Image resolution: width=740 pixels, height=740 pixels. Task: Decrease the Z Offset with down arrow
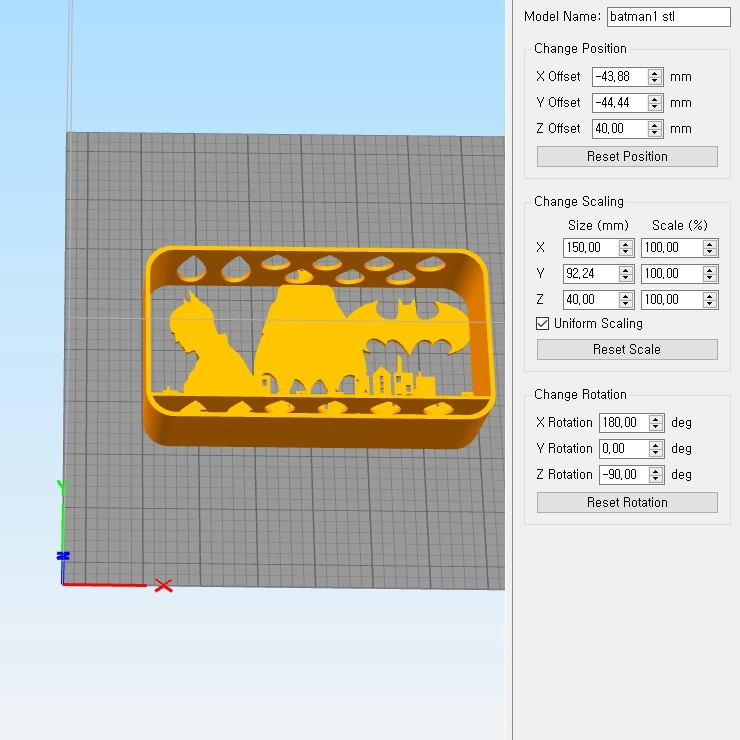tap(655, 133)
